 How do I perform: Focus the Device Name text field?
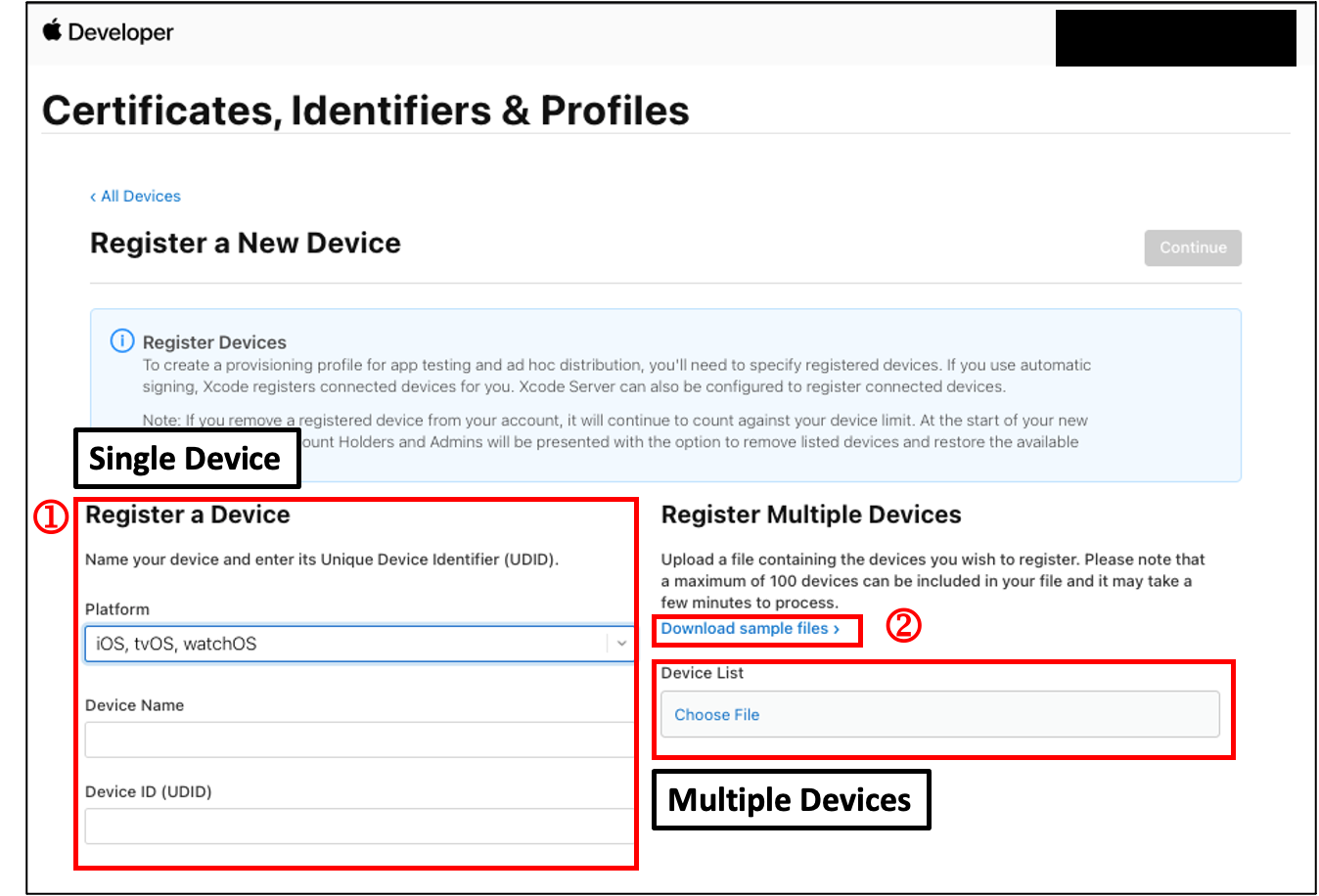click(x=358, y=740)
